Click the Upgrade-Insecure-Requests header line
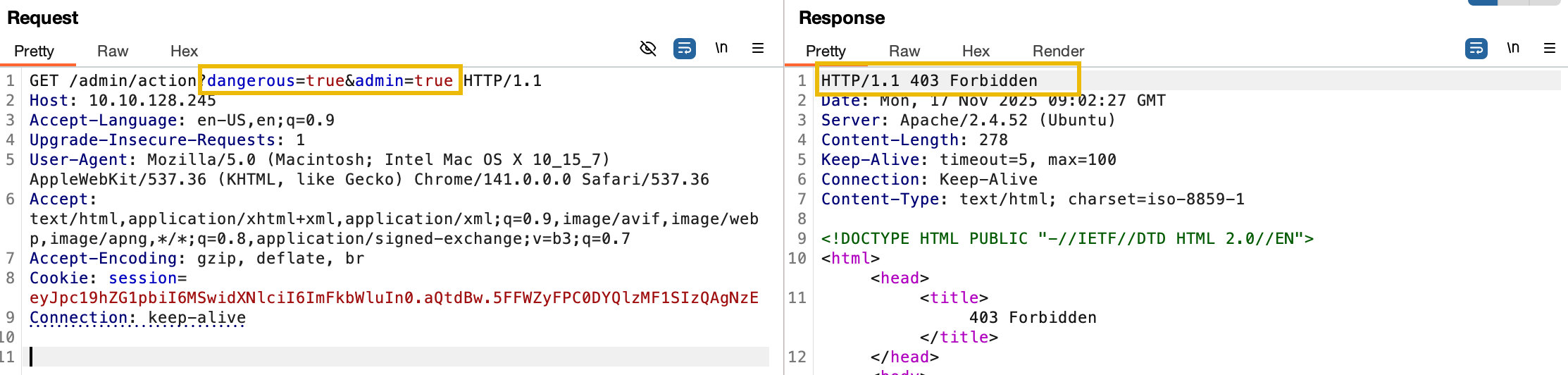The image size is (1568, 375). pos(167,140)
